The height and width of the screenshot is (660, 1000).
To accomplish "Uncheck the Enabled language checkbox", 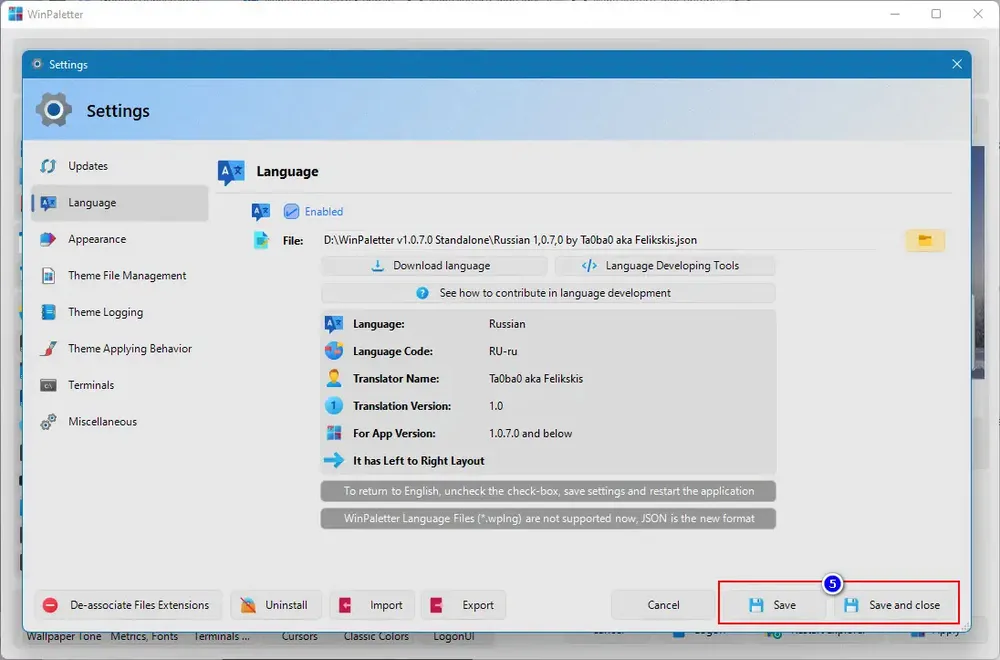I will tap(291, 212).
